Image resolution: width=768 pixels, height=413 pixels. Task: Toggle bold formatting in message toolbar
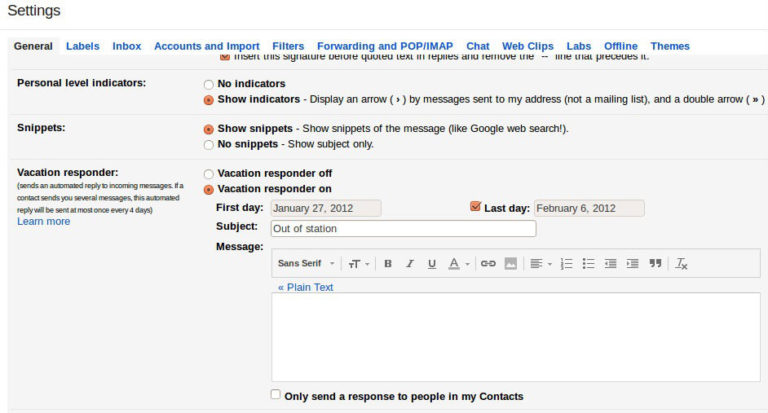(387, 264)
